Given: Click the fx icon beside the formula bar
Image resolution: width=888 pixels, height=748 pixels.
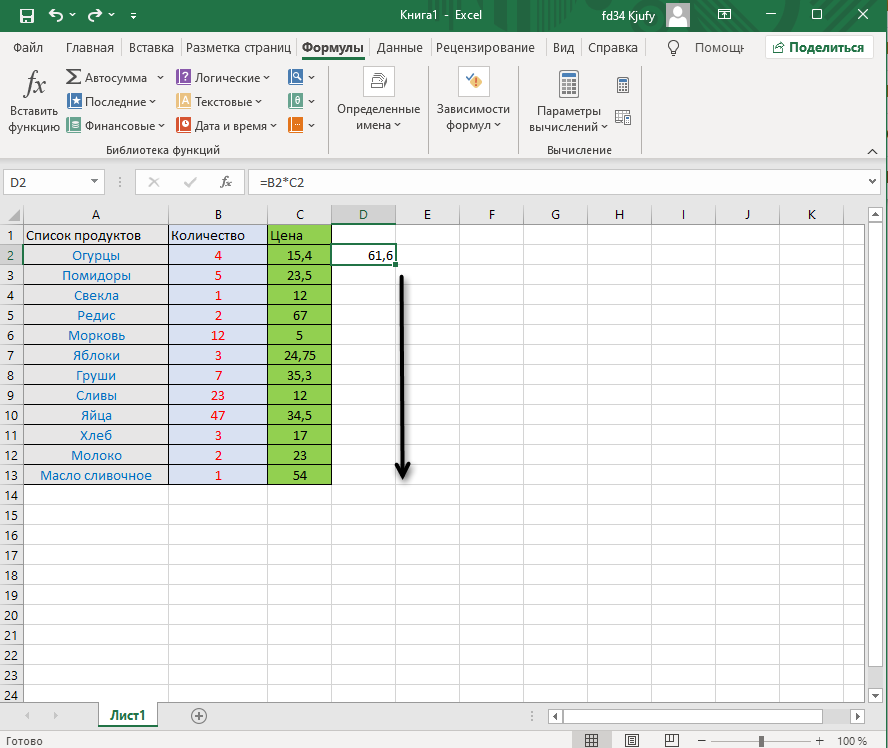Looking at the screenshot, I should [226, 182].
